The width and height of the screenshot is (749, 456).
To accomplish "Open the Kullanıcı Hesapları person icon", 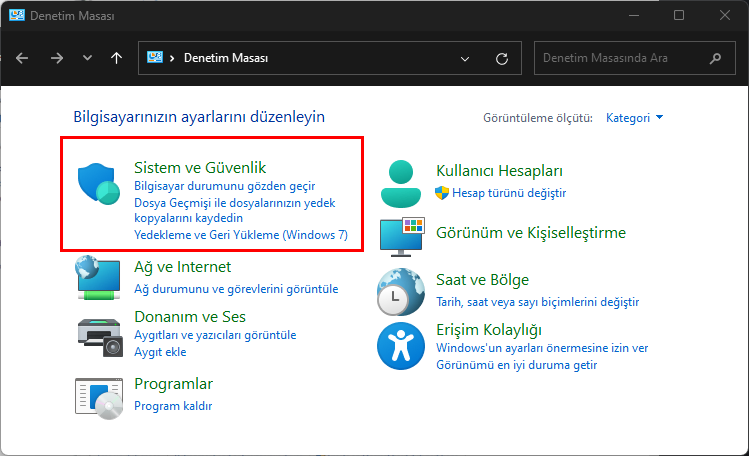I will tap(401, 184).
